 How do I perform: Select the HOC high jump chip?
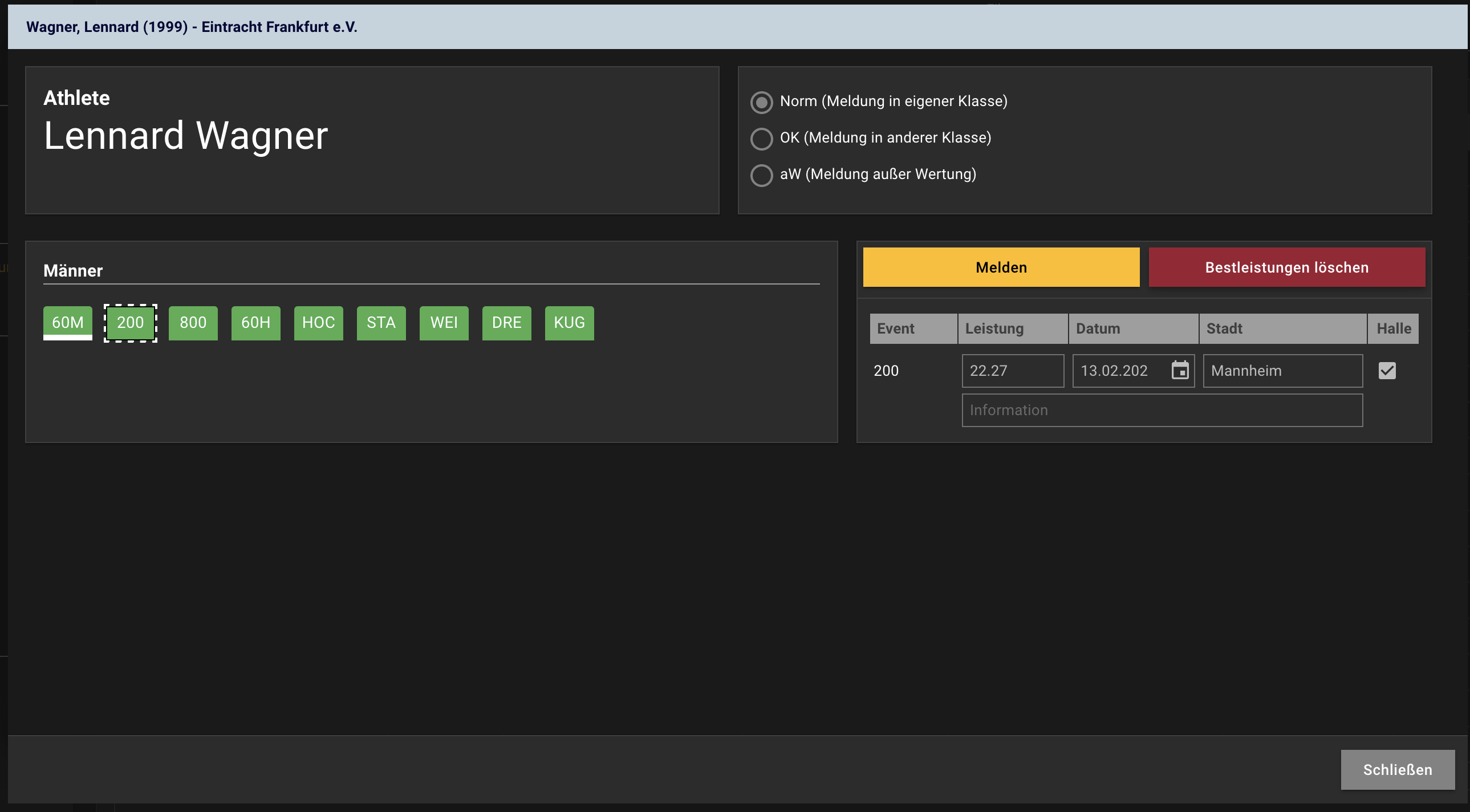coord(319,323)
